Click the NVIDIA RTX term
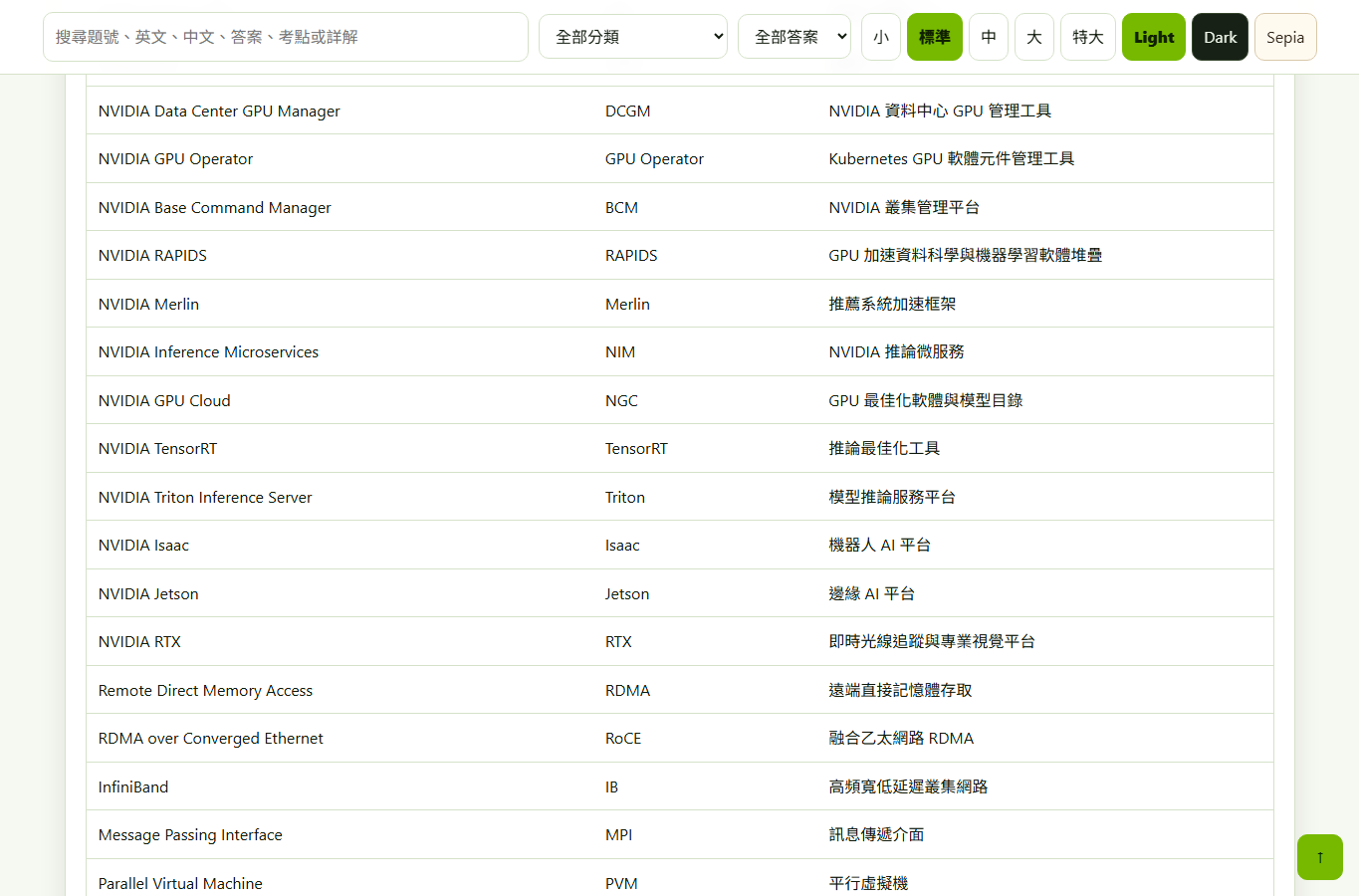1359x896 pixels. [139, 642]
